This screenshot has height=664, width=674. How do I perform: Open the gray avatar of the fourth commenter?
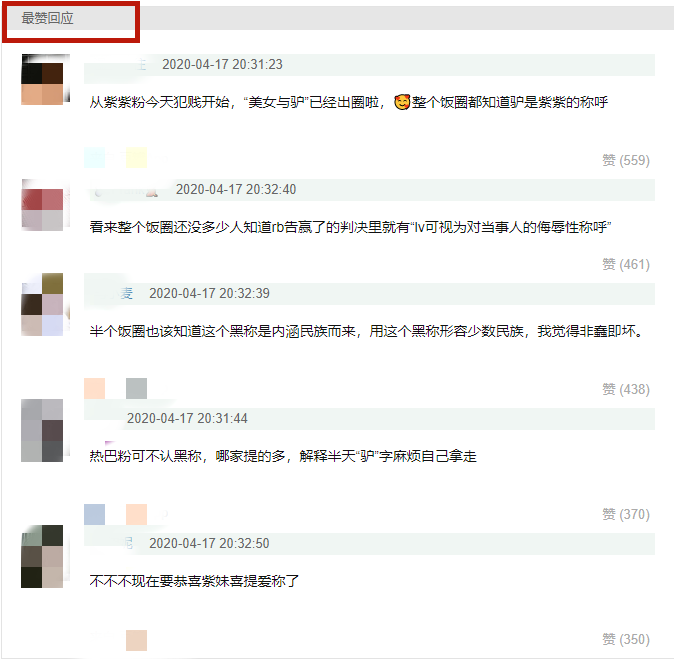pyautogui.click(x=45, y=430)
